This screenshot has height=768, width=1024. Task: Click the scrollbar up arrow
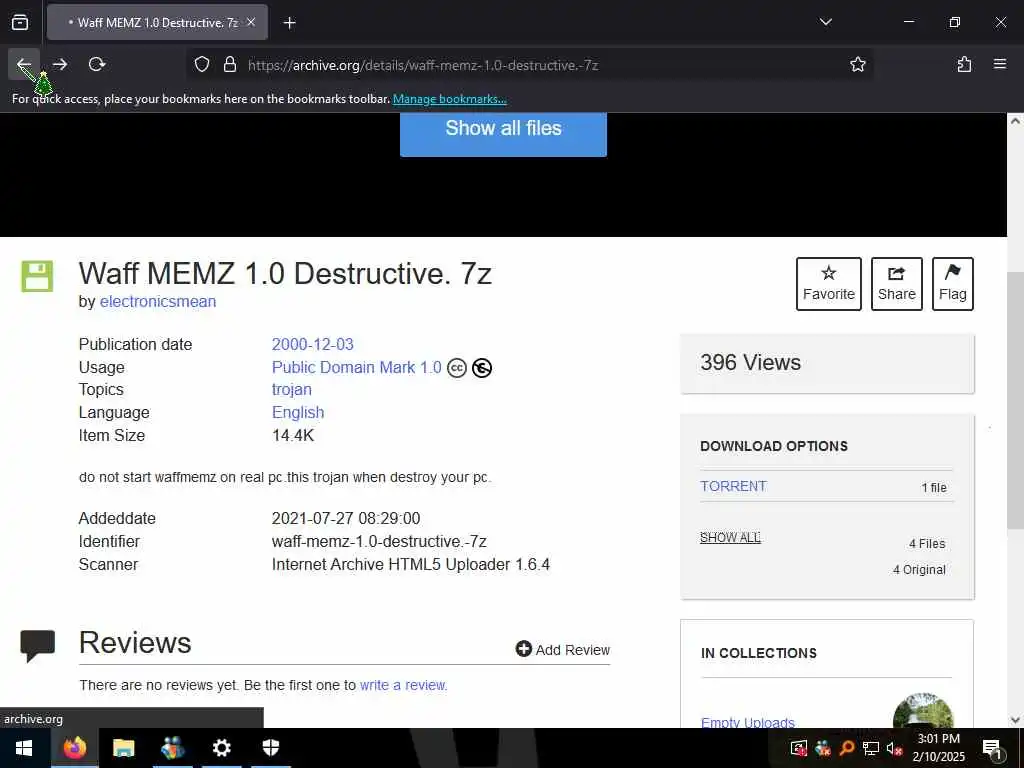(1016, 121)
